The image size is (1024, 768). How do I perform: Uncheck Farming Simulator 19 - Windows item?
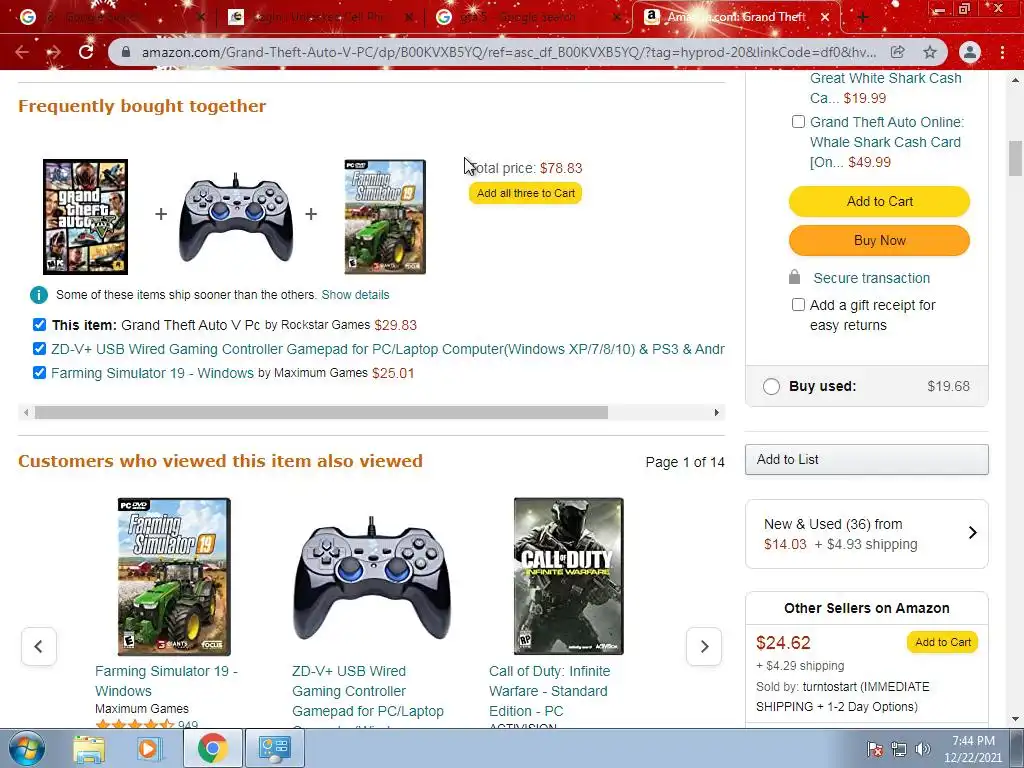point(39,372)
